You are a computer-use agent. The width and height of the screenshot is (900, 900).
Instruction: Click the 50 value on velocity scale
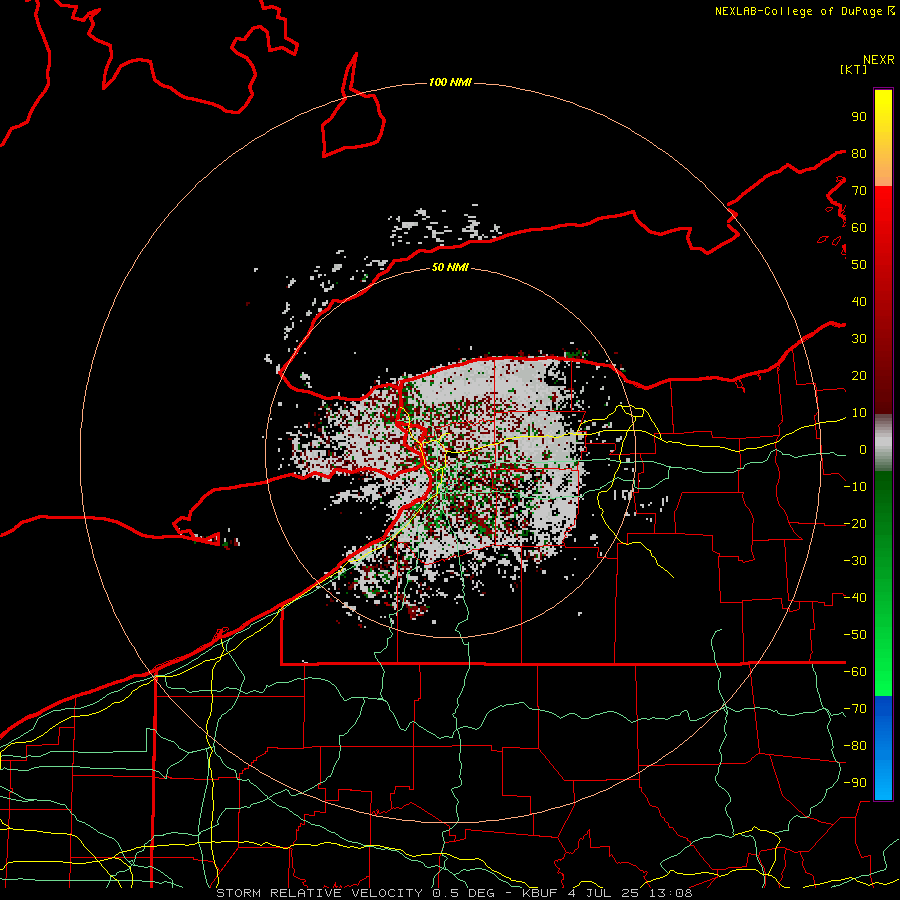pyautogui.click(x=859, y=265)
